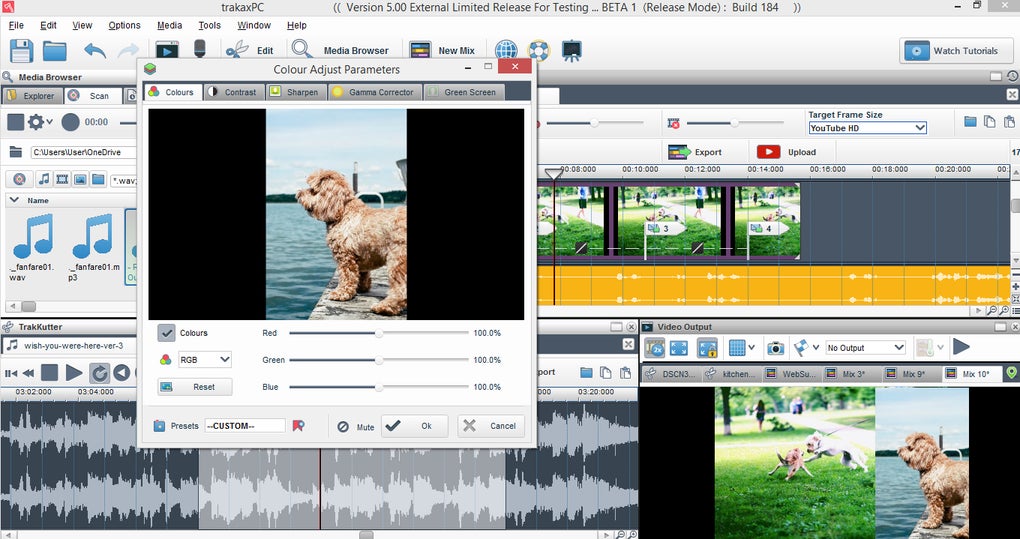Click the presentation board icon in toolbar
This screenshot has height=539, width=1020.
coord(571,50)
